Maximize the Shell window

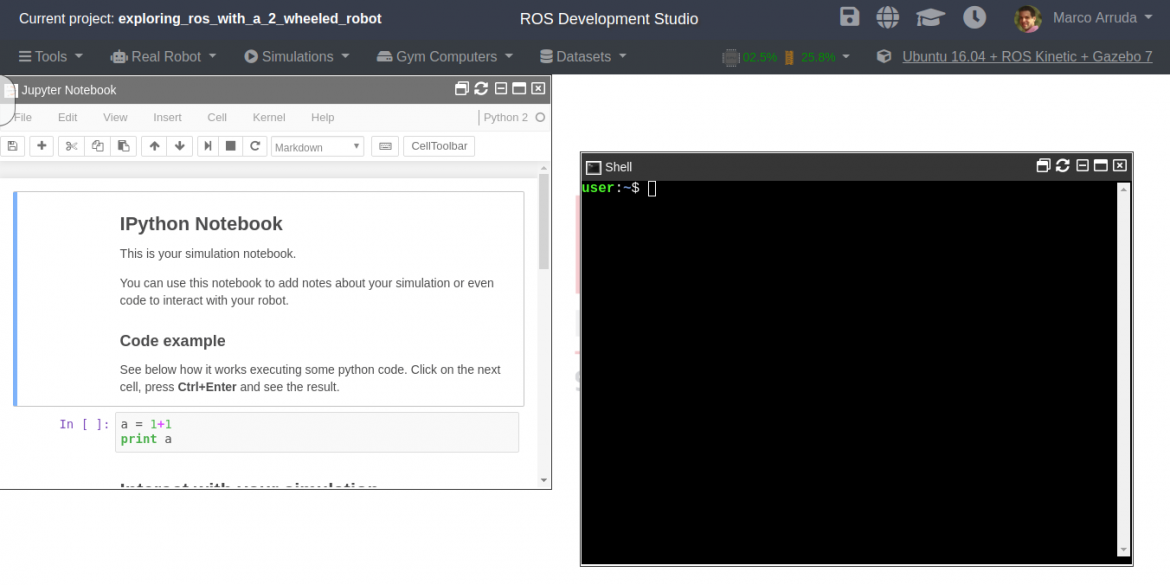point(1101,166)
